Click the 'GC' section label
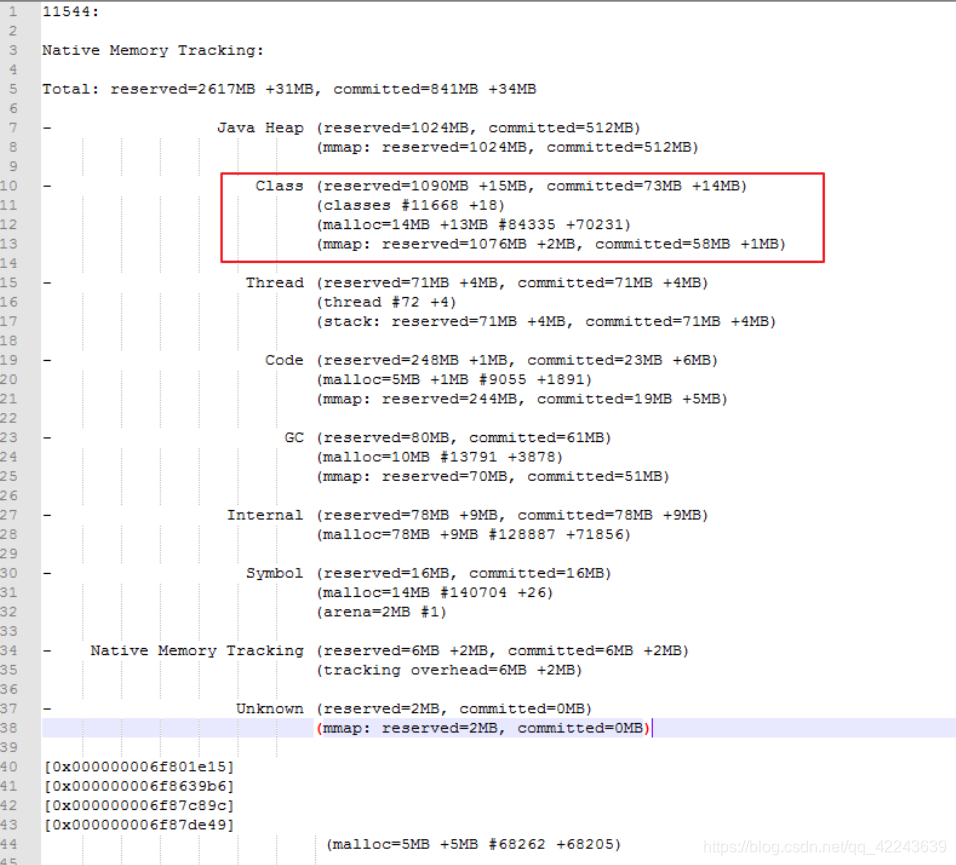Image resolution: width=956 pixels, height=865 pixels. 294,438
